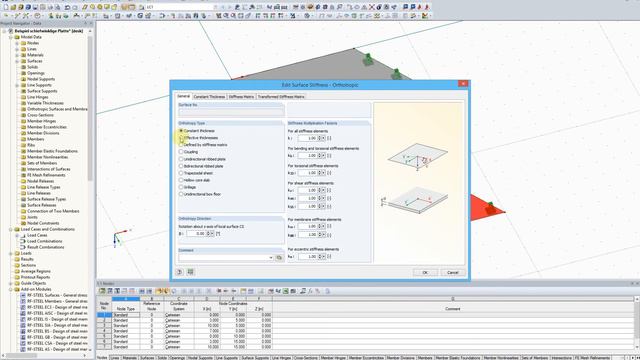
Task: Click the Open file folder icon in toolbar
Action: (x=13, y=7)
